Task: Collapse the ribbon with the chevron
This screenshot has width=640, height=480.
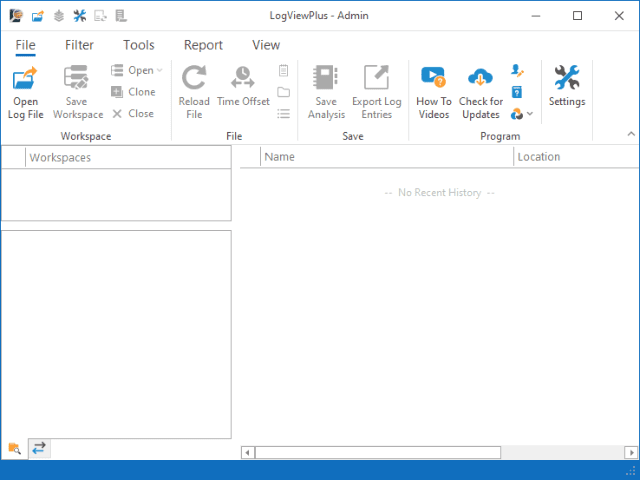Action: click(x=631, y=134)
